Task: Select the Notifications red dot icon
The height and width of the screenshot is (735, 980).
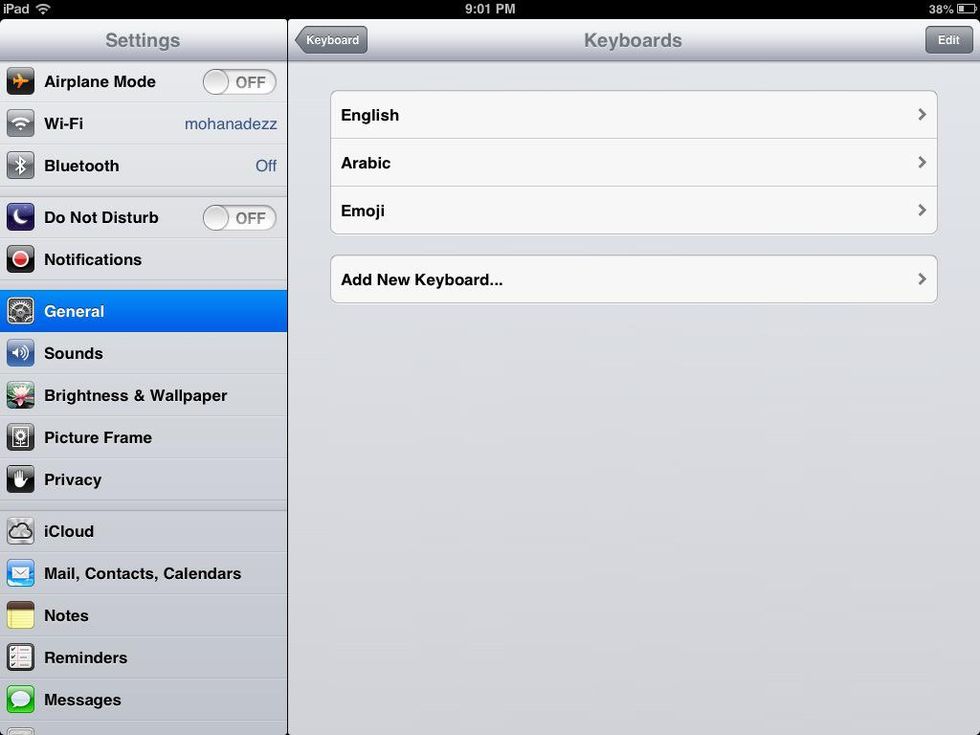Action: pos(20,260)
